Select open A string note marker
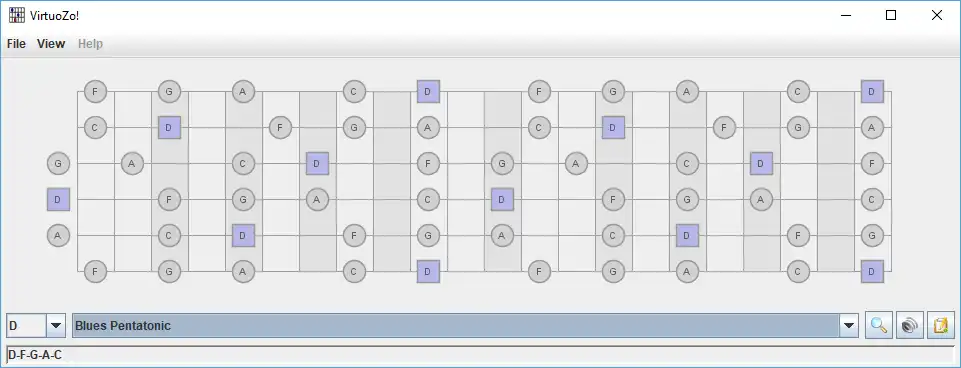Viewport: 961px width, 368px height. click(x=58, y=235)
